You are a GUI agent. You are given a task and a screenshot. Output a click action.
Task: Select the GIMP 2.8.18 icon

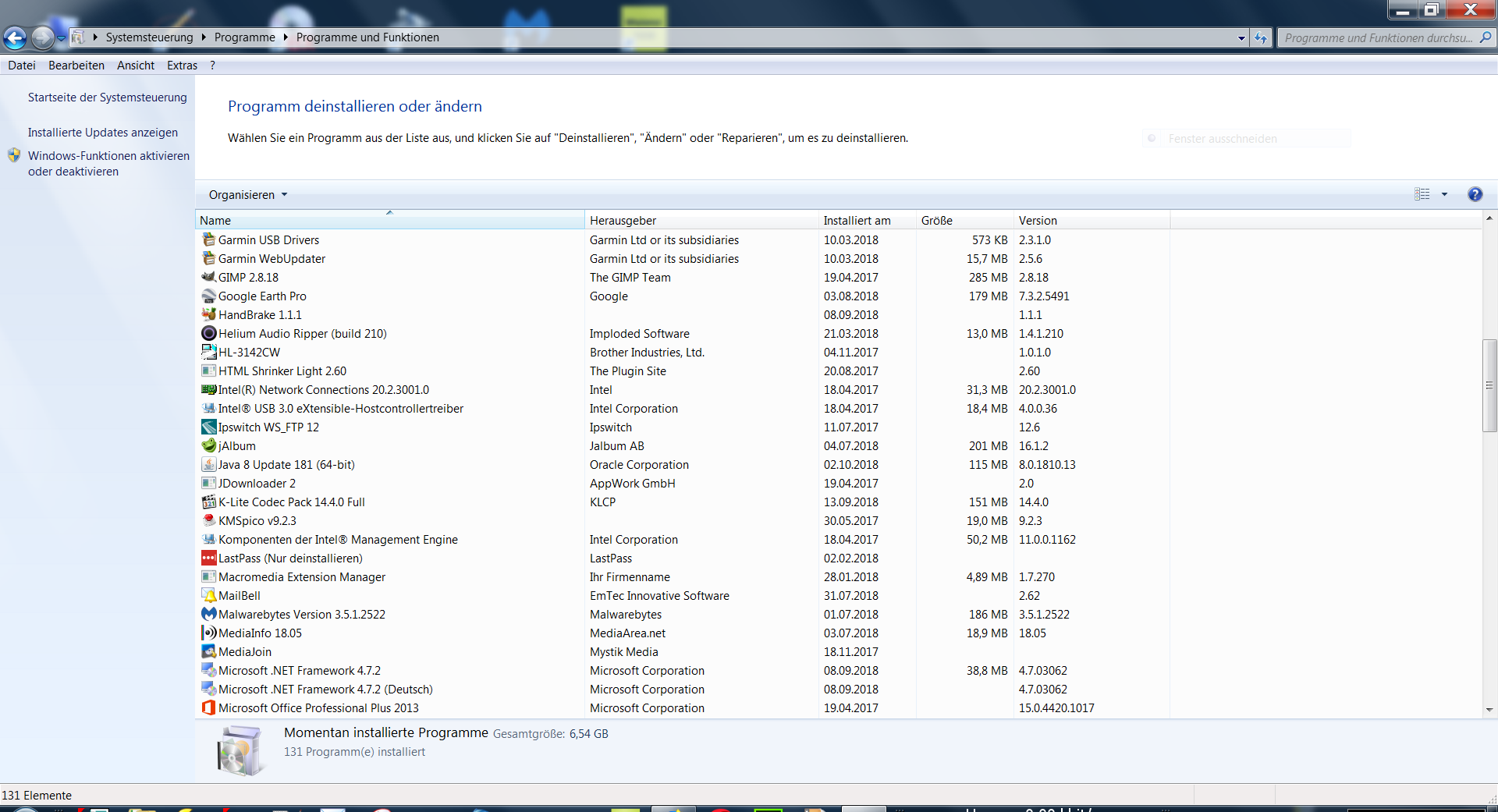point(208,277)
